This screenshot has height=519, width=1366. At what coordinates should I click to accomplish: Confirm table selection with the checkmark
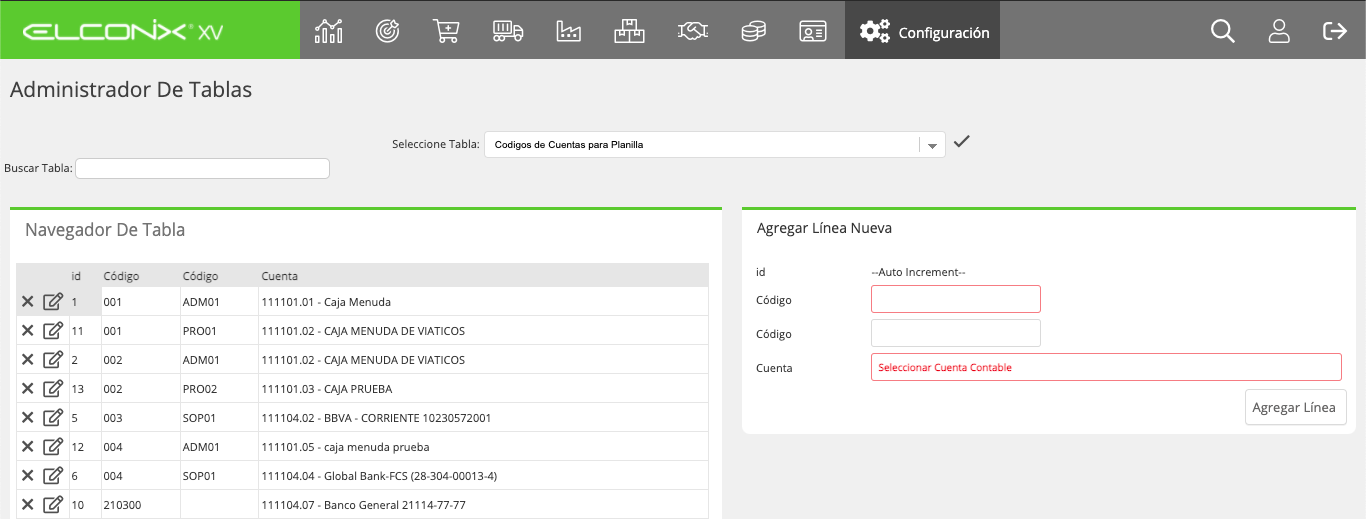961,142
